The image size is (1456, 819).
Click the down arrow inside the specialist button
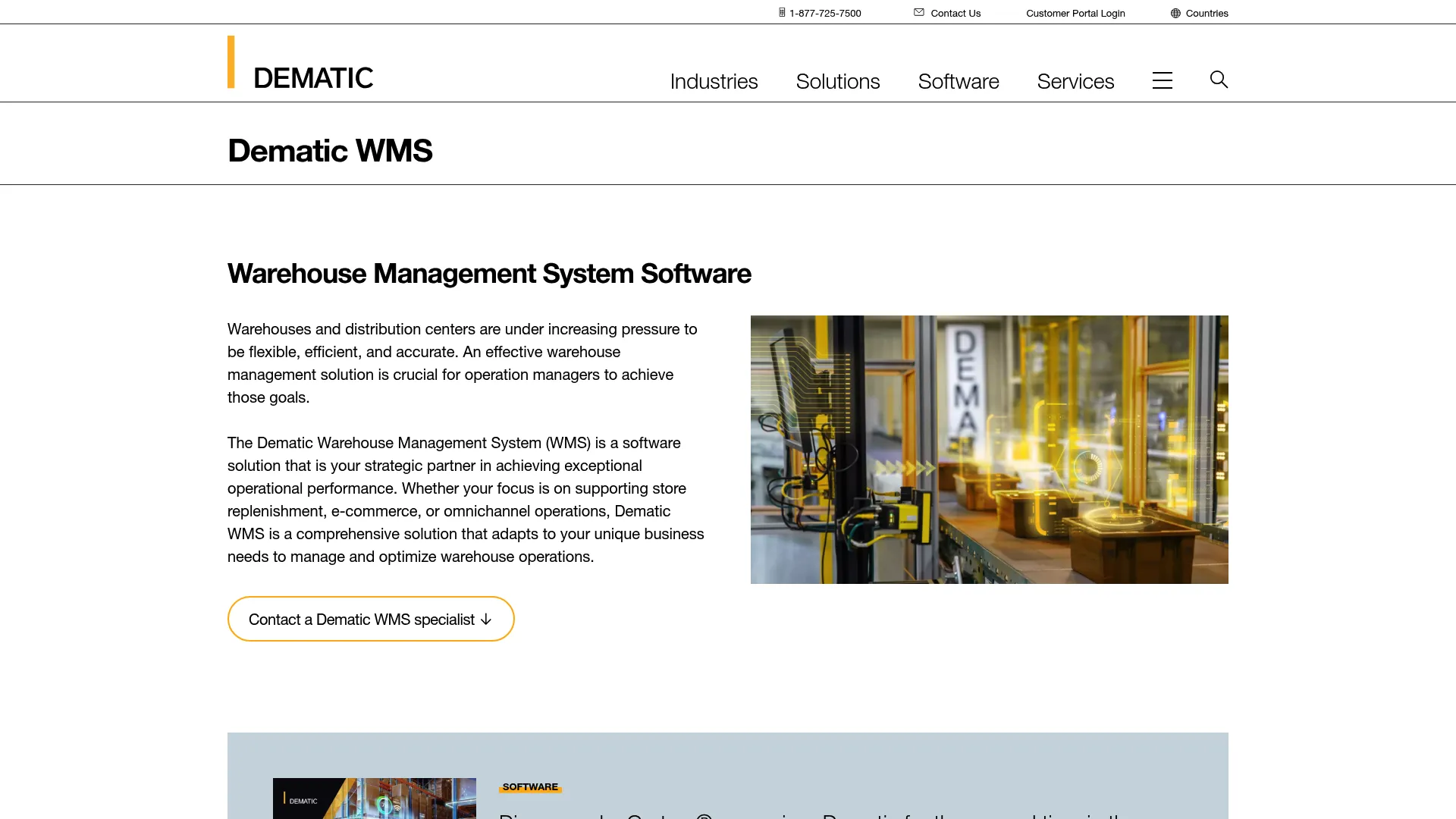[486, 620]
